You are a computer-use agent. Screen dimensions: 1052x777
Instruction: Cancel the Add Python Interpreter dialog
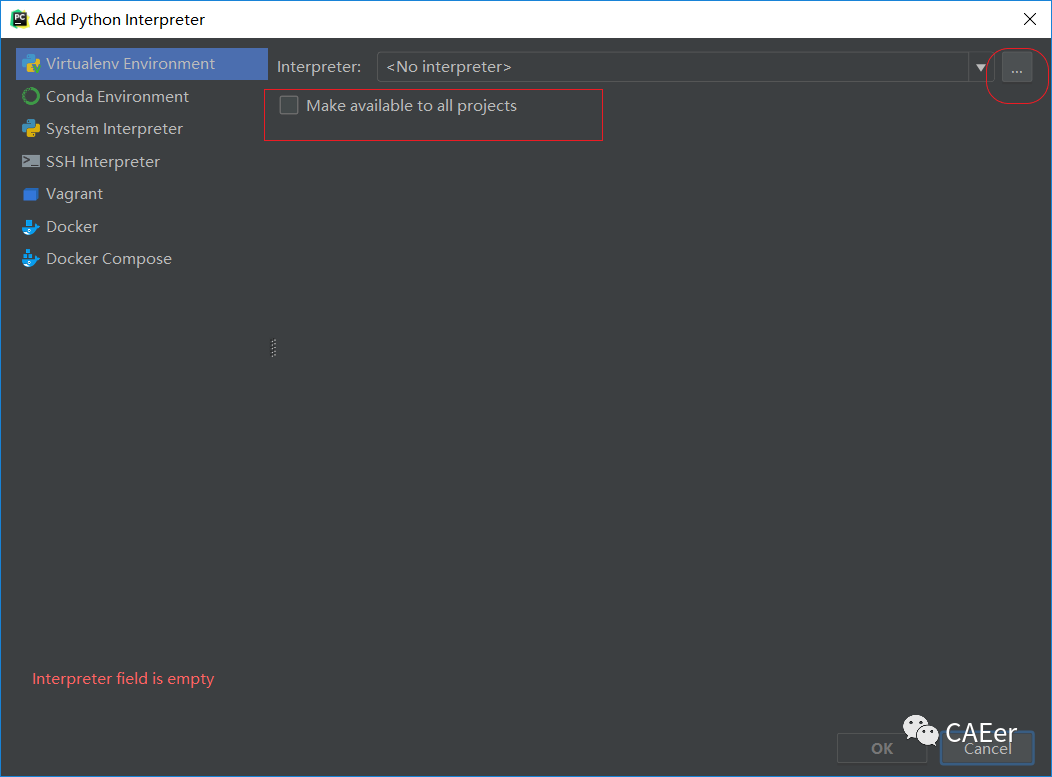[x=987, y=748]
